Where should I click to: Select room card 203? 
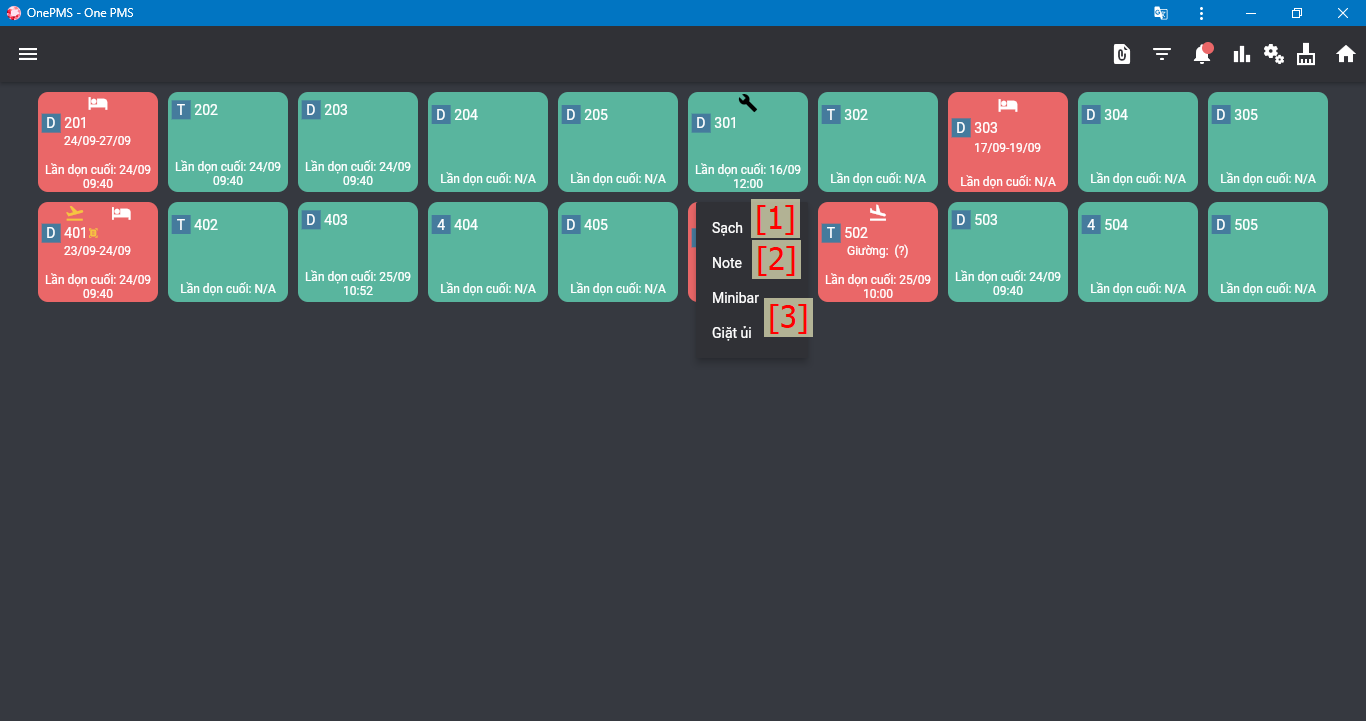pos(358,142)
